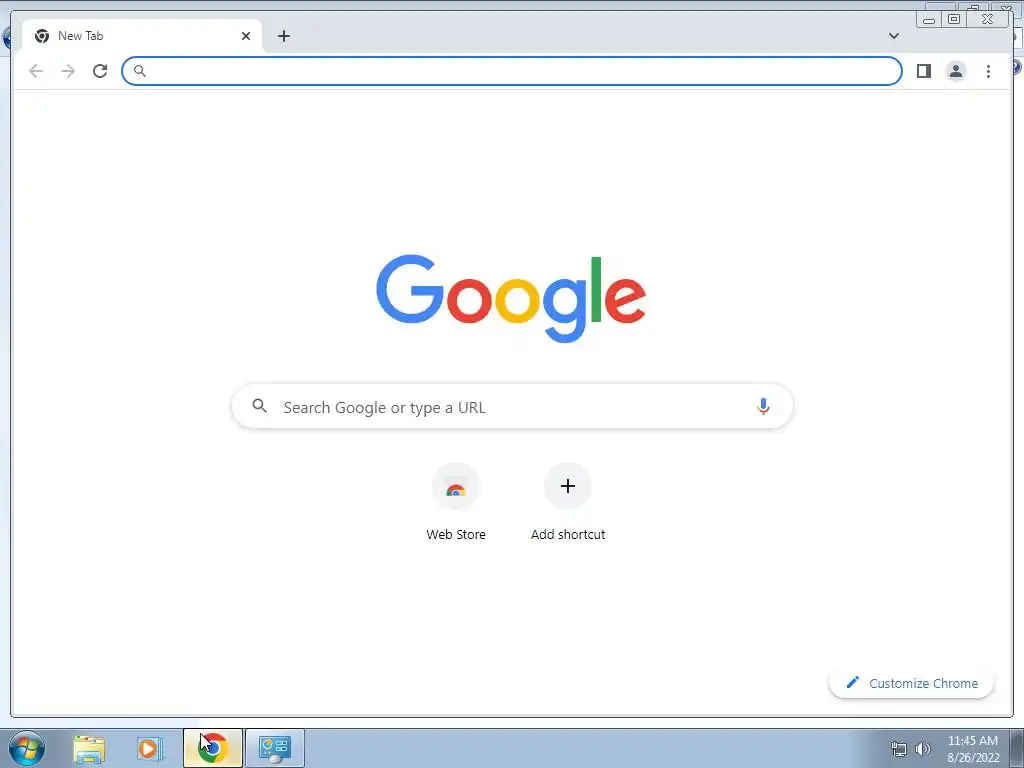Maximize the Chrome window

coord(953,19)
